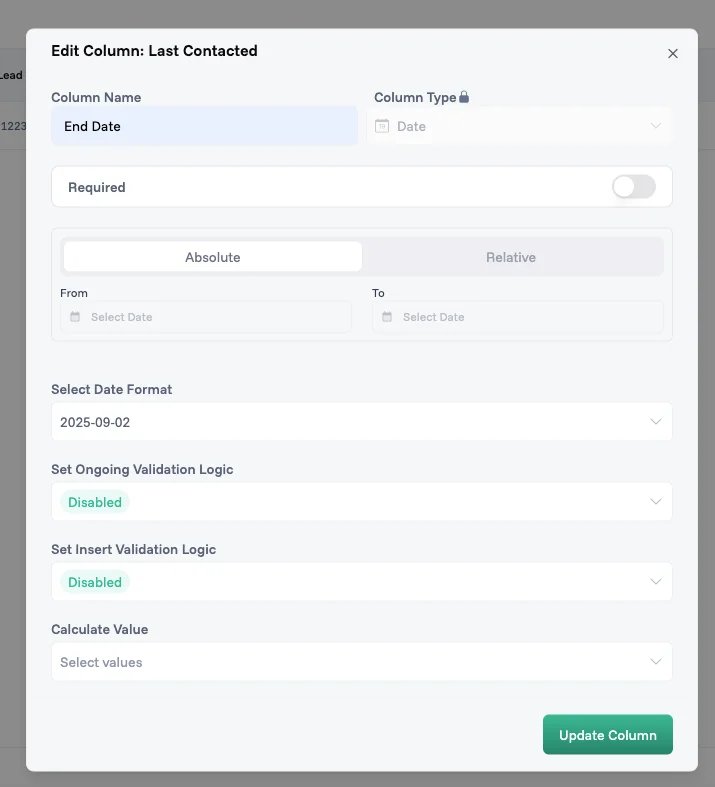The height and width of the screenshot is (787, 715).
Task: Click the Update Column button
Action: pos(607,735)
